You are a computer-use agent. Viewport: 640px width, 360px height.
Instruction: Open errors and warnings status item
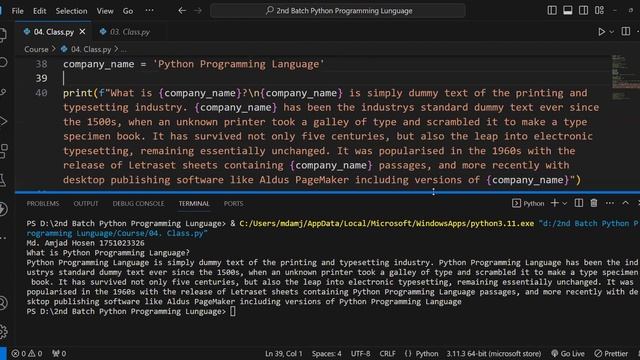pos(27,353)
